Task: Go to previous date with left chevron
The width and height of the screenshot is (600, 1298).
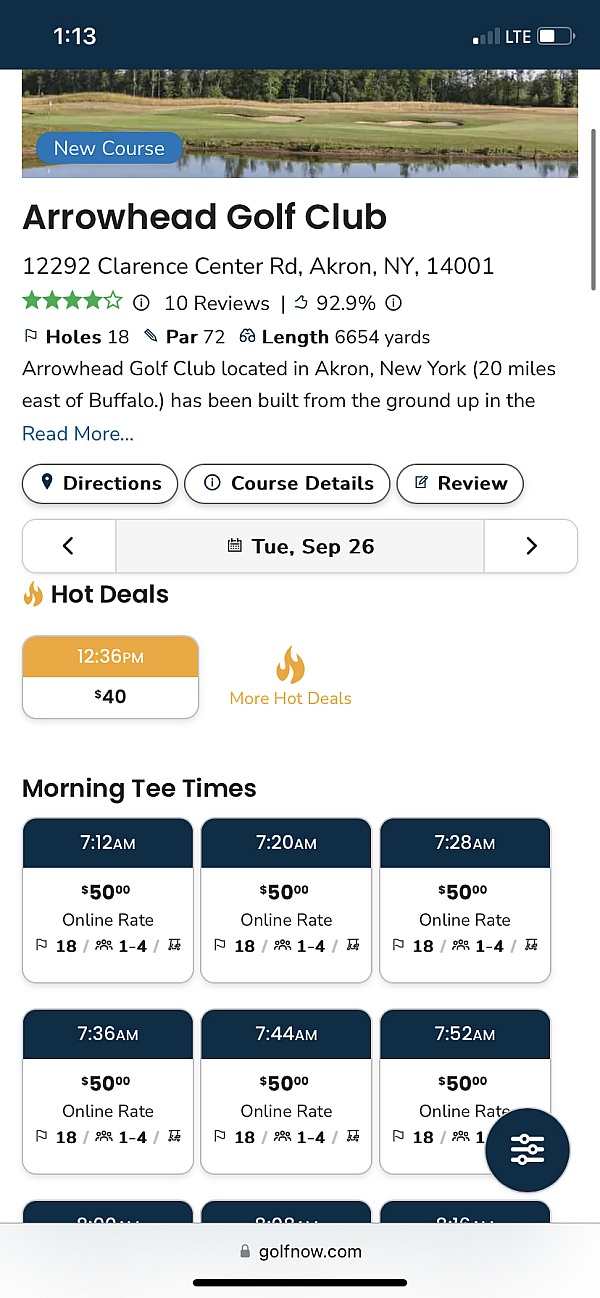Action: [69, 546]
